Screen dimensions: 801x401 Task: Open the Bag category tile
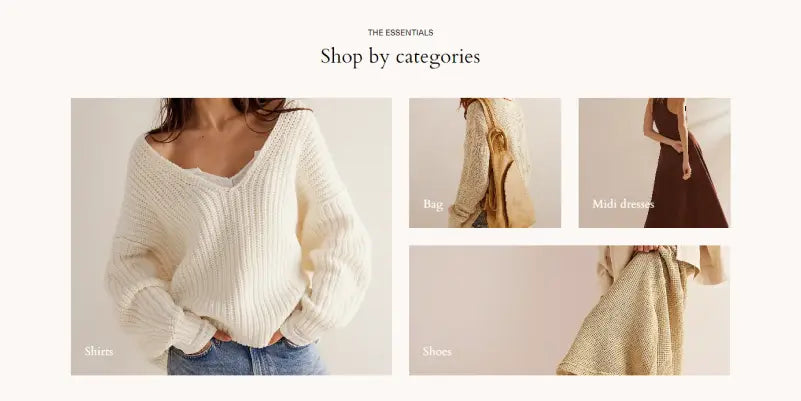pyautogui.click(x=485, y=162)
